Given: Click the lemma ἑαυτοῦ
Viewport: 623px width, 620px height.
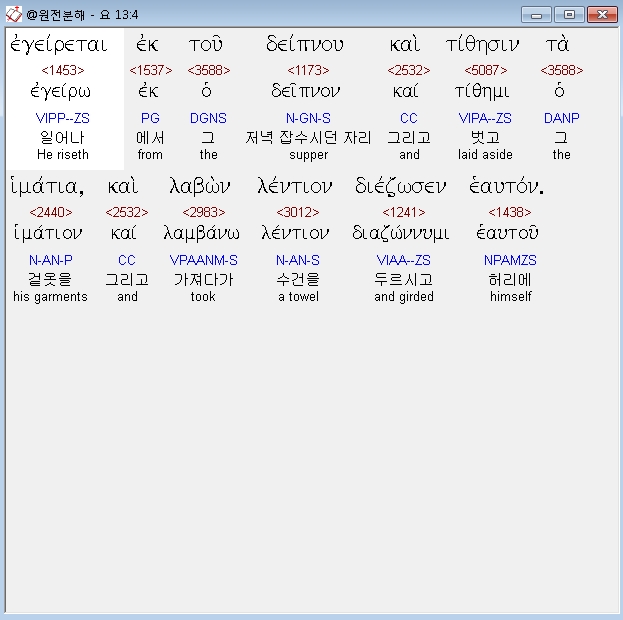Looking at the screenshot, I should pos(507,233).
